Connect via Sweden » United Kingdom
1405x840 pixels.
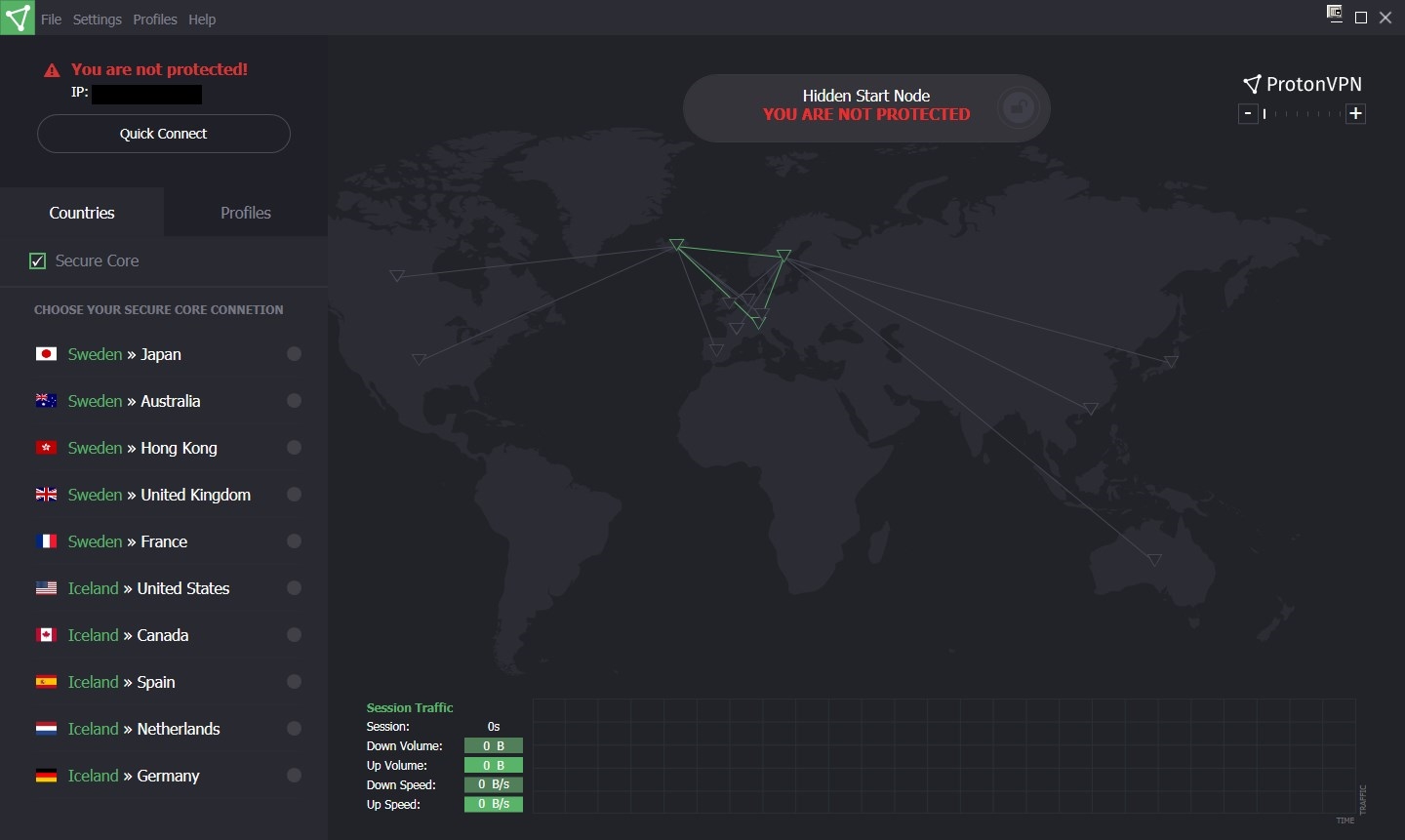(x=164, y=495)
